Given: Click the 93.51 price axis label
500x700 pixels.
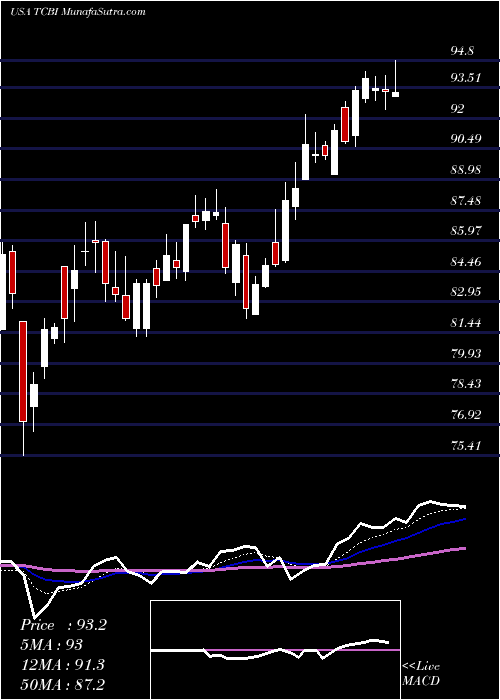Looking at the screenshot, I should [465, 78].
